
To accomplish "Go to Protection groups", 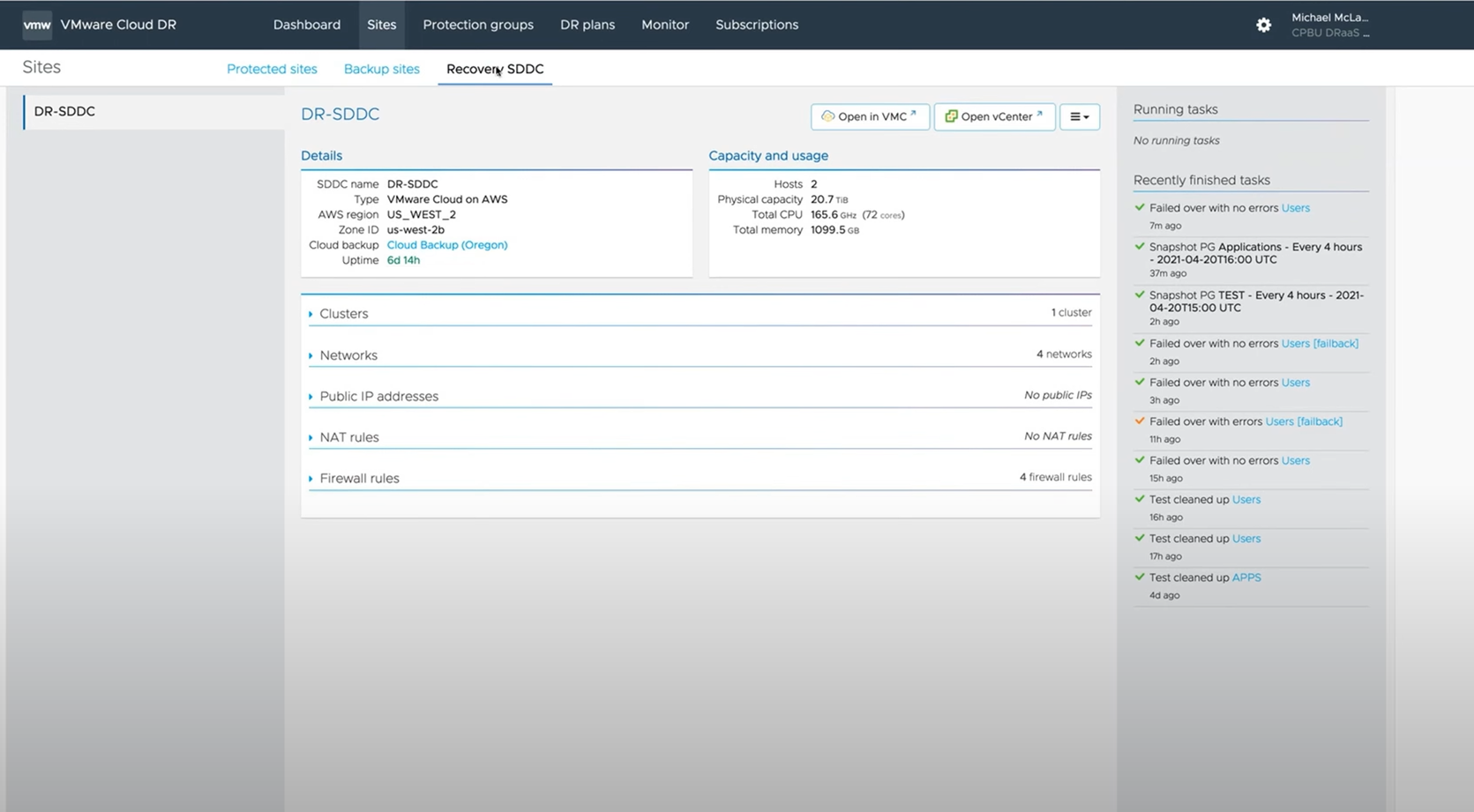I will coord(478,25).
